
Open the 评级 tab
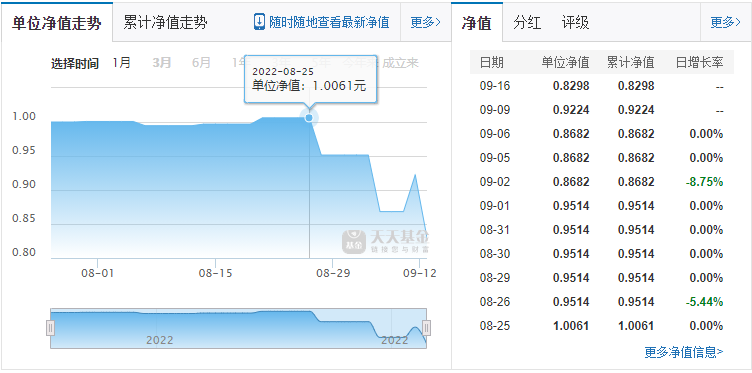tap(575, 23)
